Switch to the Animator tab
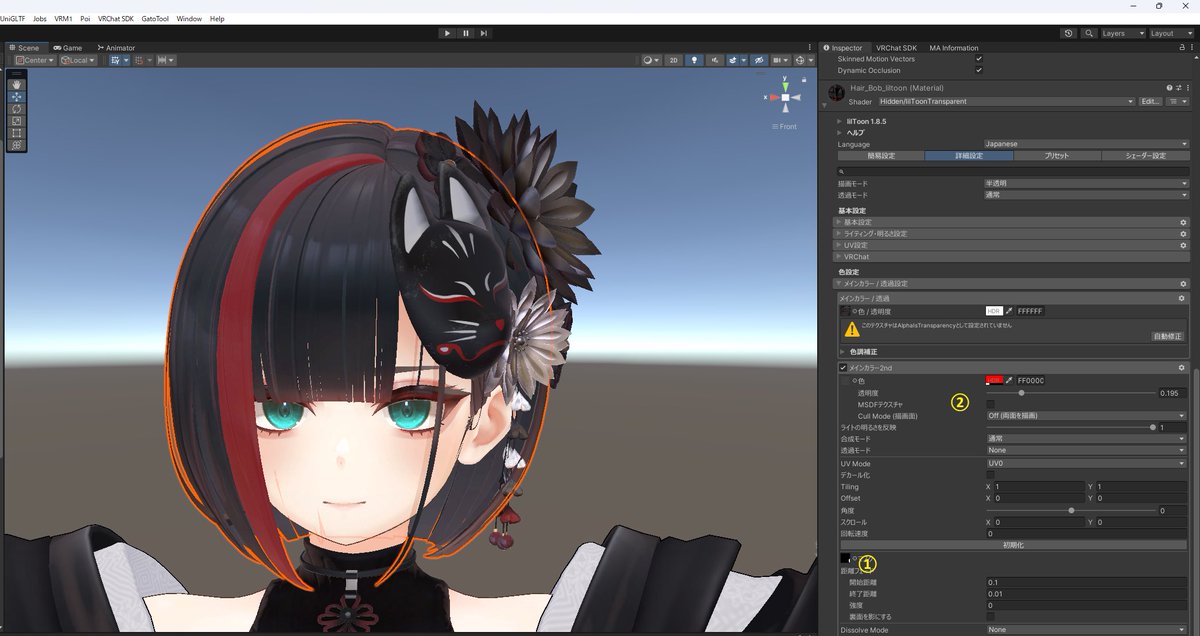This screenshot has width=1200, height=636. pos(115,48)
